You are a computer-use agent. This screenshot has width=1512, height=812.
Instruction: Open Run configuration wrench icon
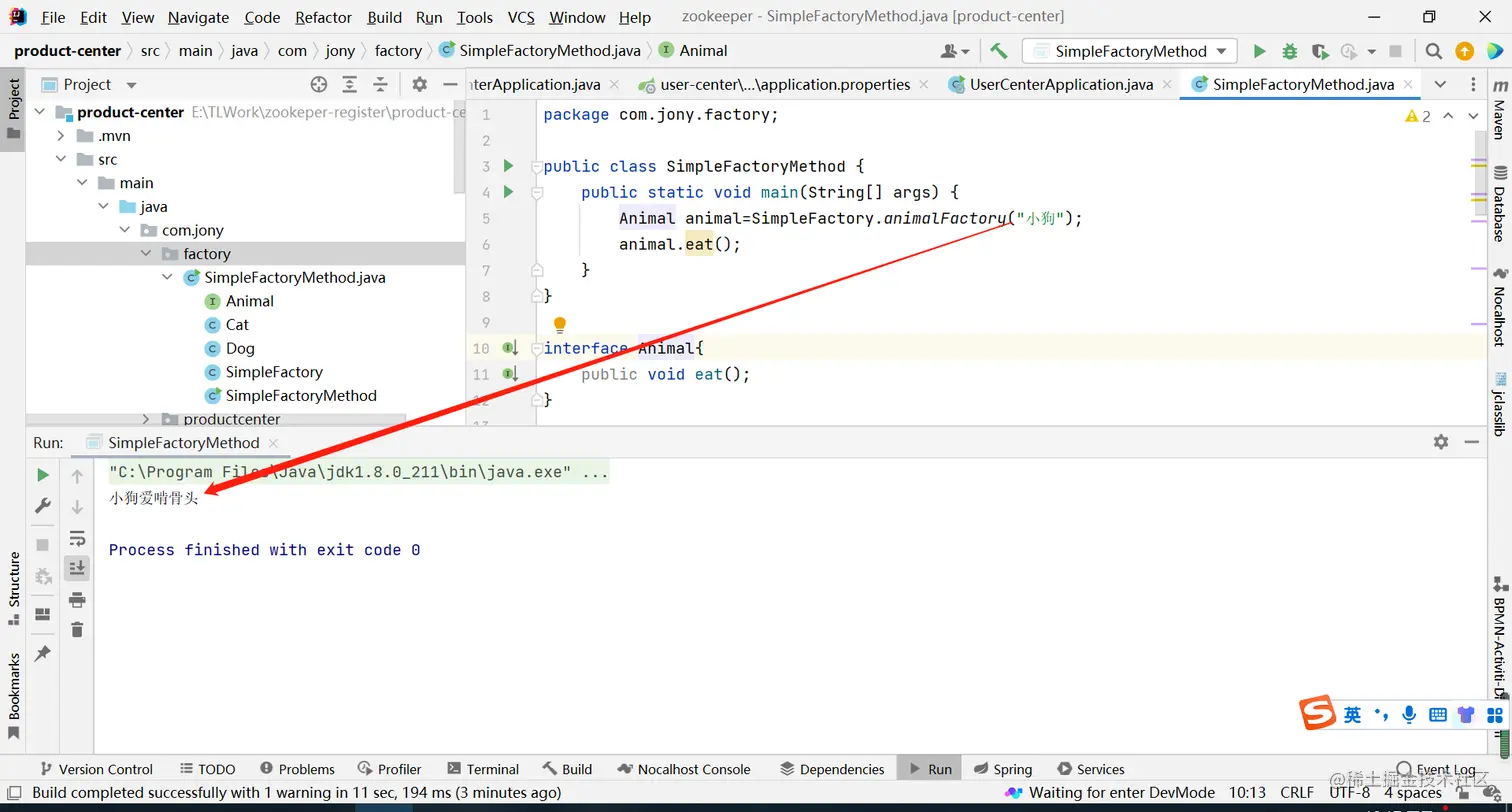[x=43, y=505]
